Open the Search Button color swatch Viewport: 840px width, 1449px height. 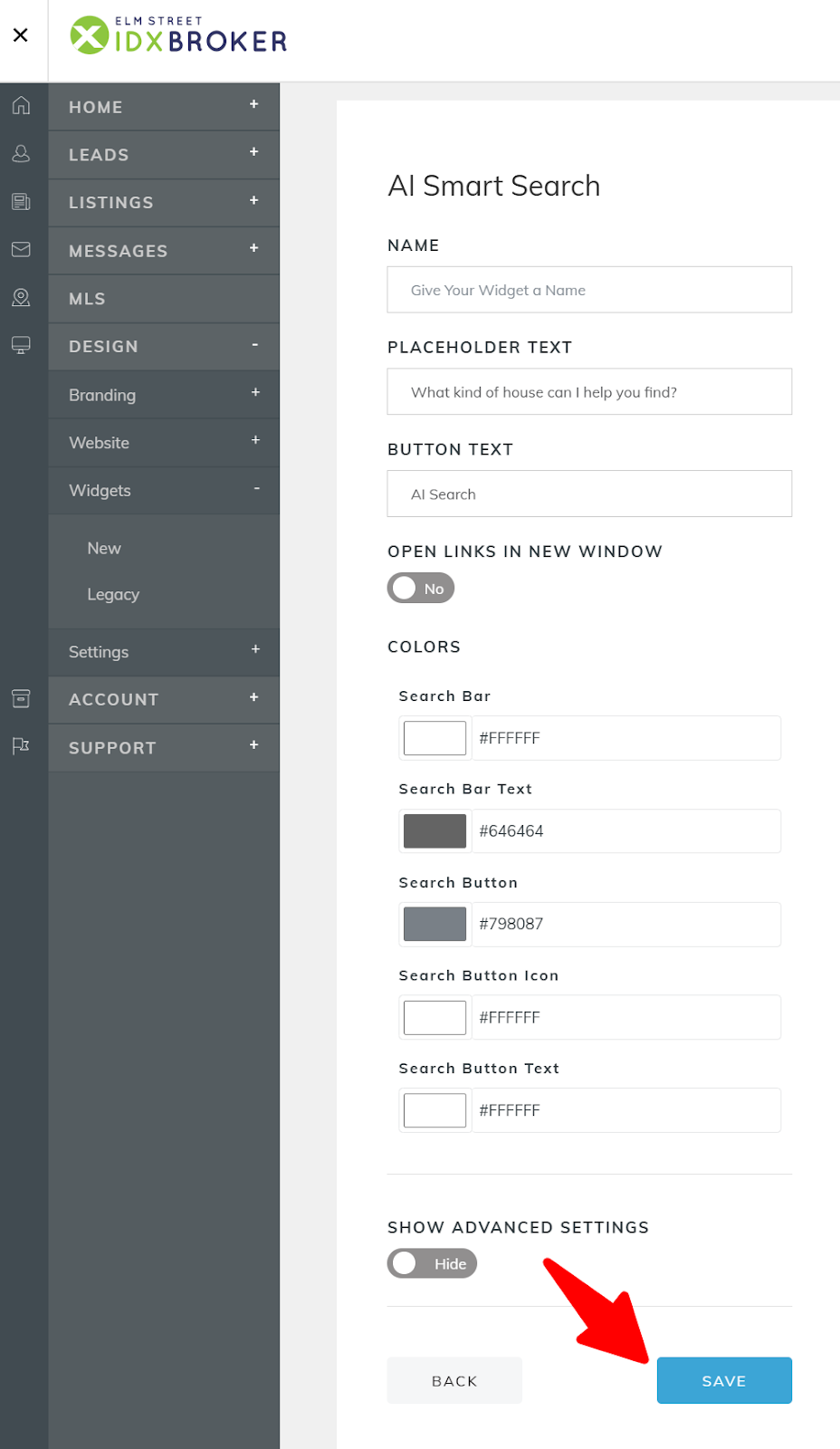[x=434, y=924]
